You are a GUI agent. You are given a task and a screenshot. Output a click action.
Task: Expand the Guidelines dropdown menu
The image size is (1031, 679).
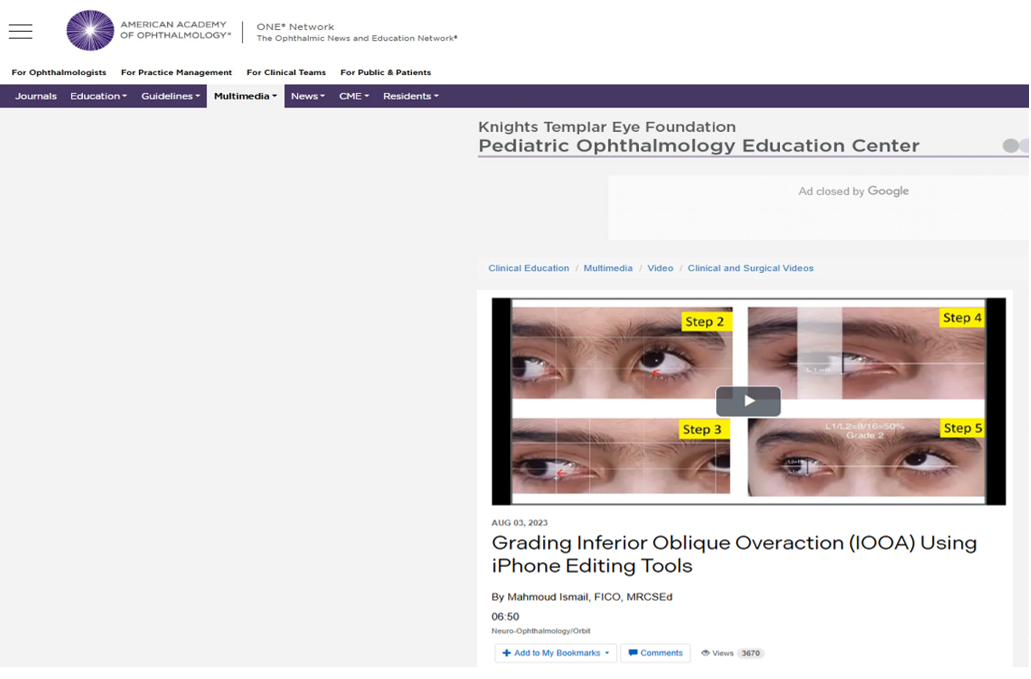tap(170, 96)
